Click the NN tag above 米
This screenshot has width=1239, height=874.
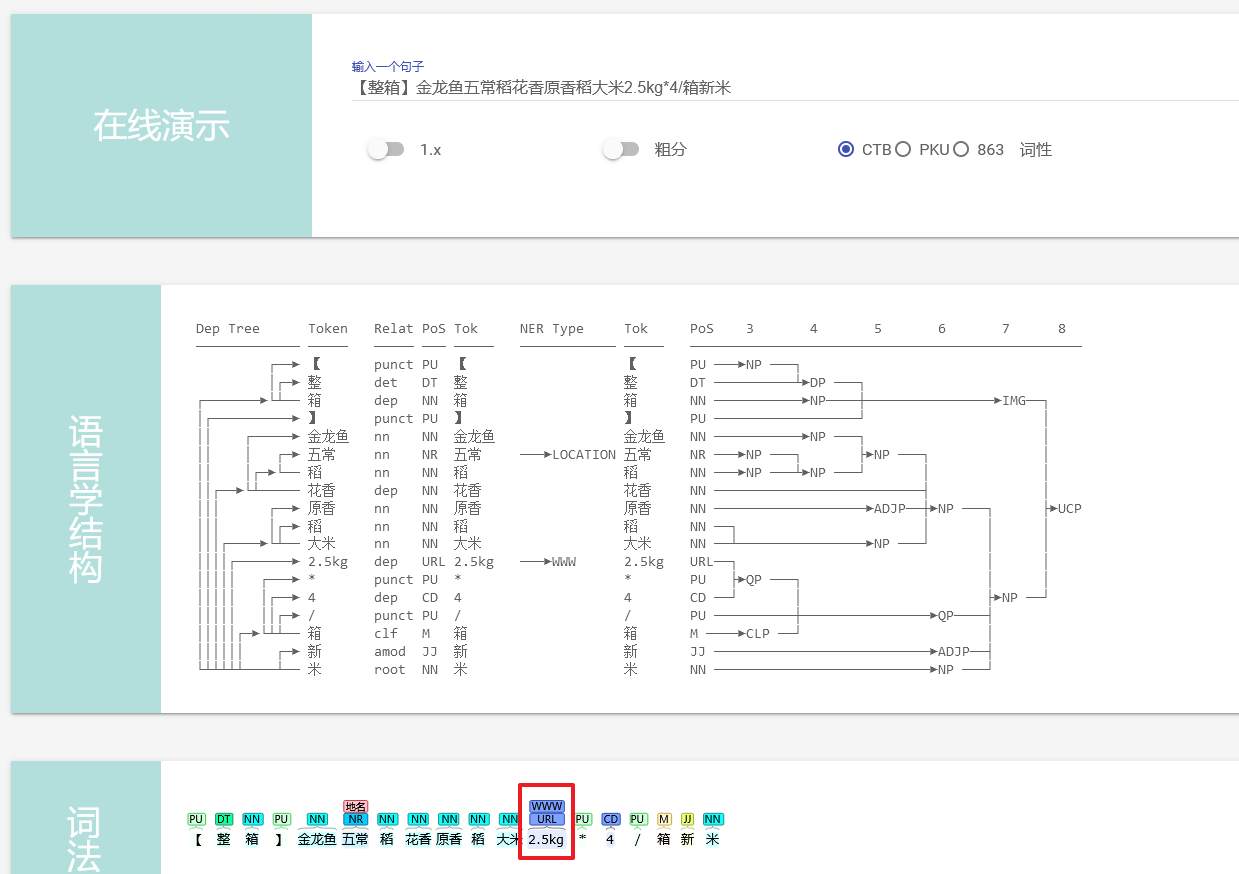click(713, 818)
